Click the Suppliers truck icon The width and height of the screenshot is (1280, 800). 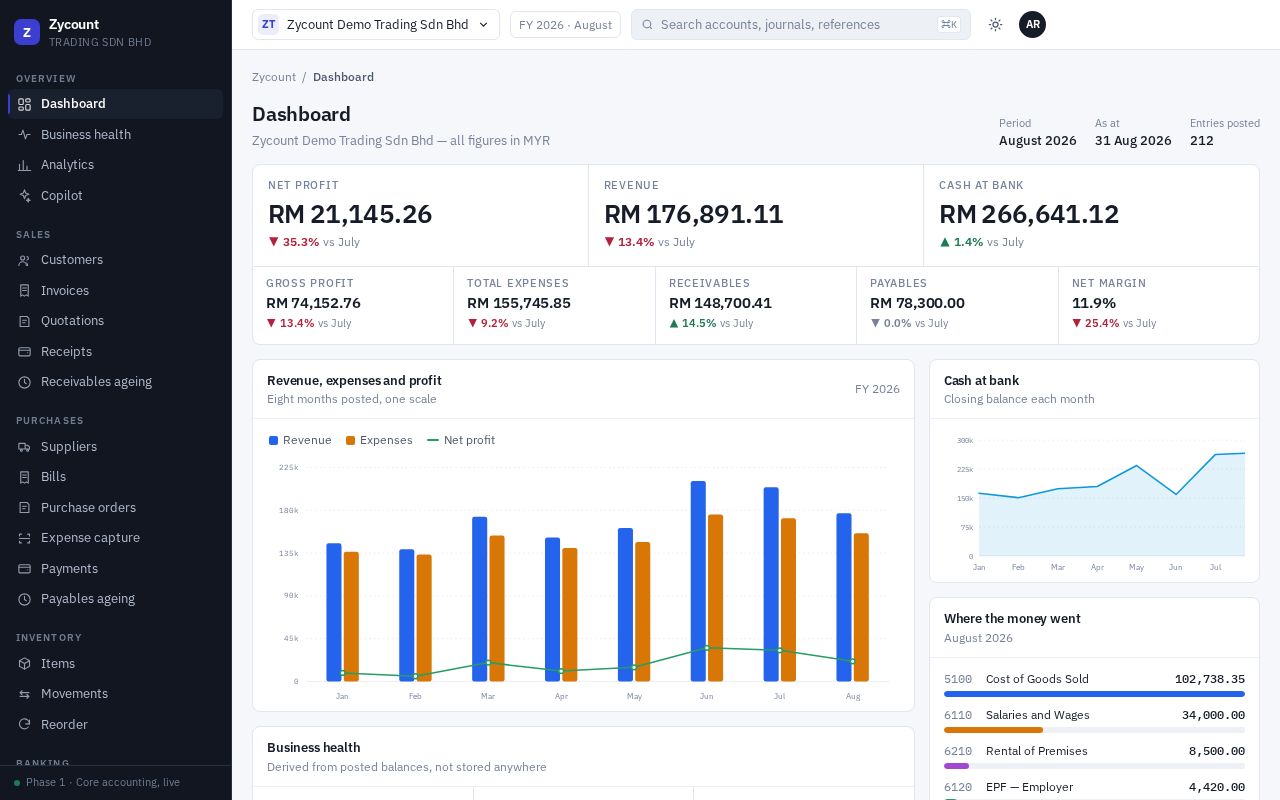point(25,447)
